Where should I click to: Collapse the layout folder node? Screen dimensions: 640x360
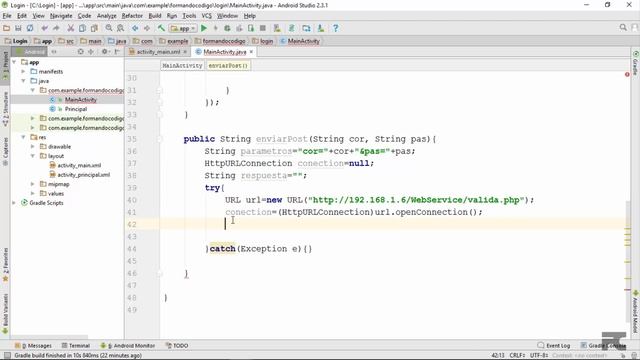pos(33,156)
